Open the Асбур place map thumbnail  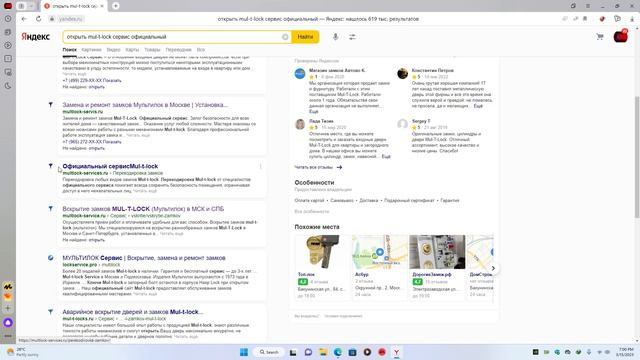click(x=380, y=251)
